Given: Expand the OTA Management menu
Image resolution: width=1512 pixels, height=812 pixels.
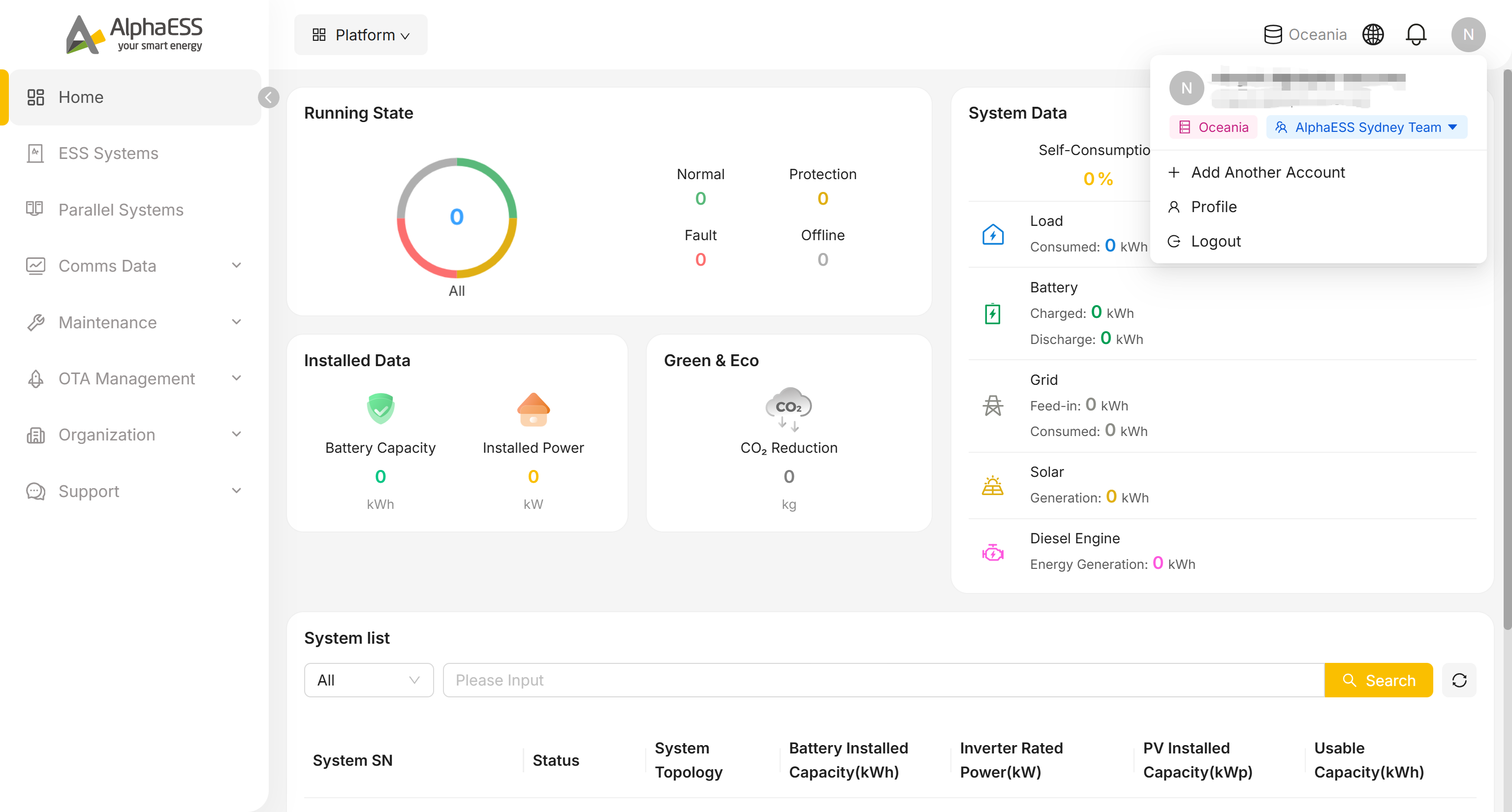Looking at the screenshot, I should pyautogui.click(x=134, y=378).
